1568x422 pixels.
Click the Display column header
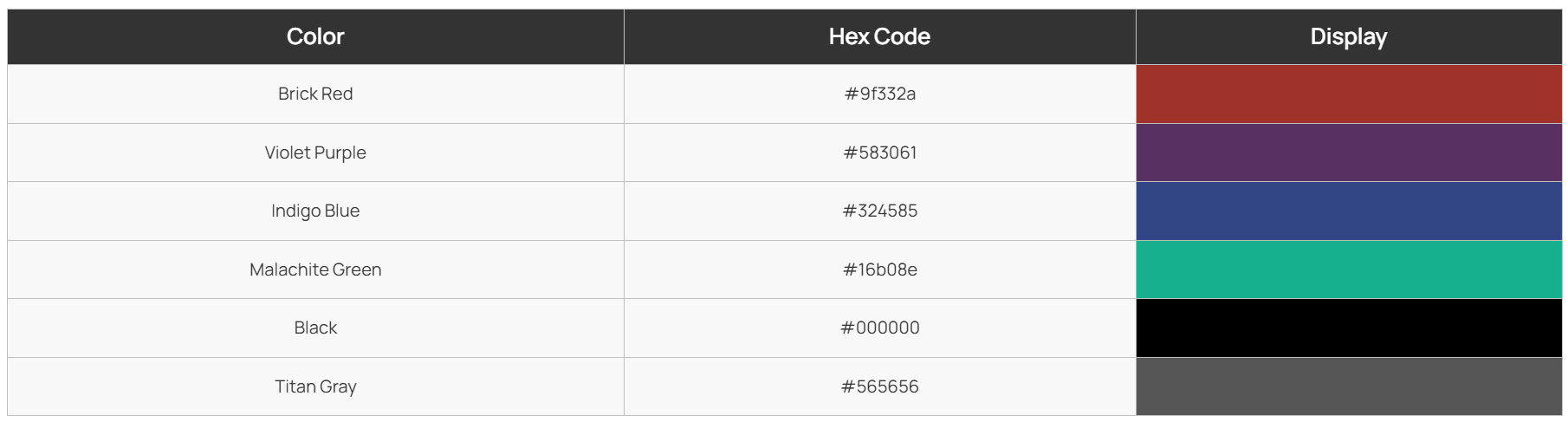coord(1349,36)
